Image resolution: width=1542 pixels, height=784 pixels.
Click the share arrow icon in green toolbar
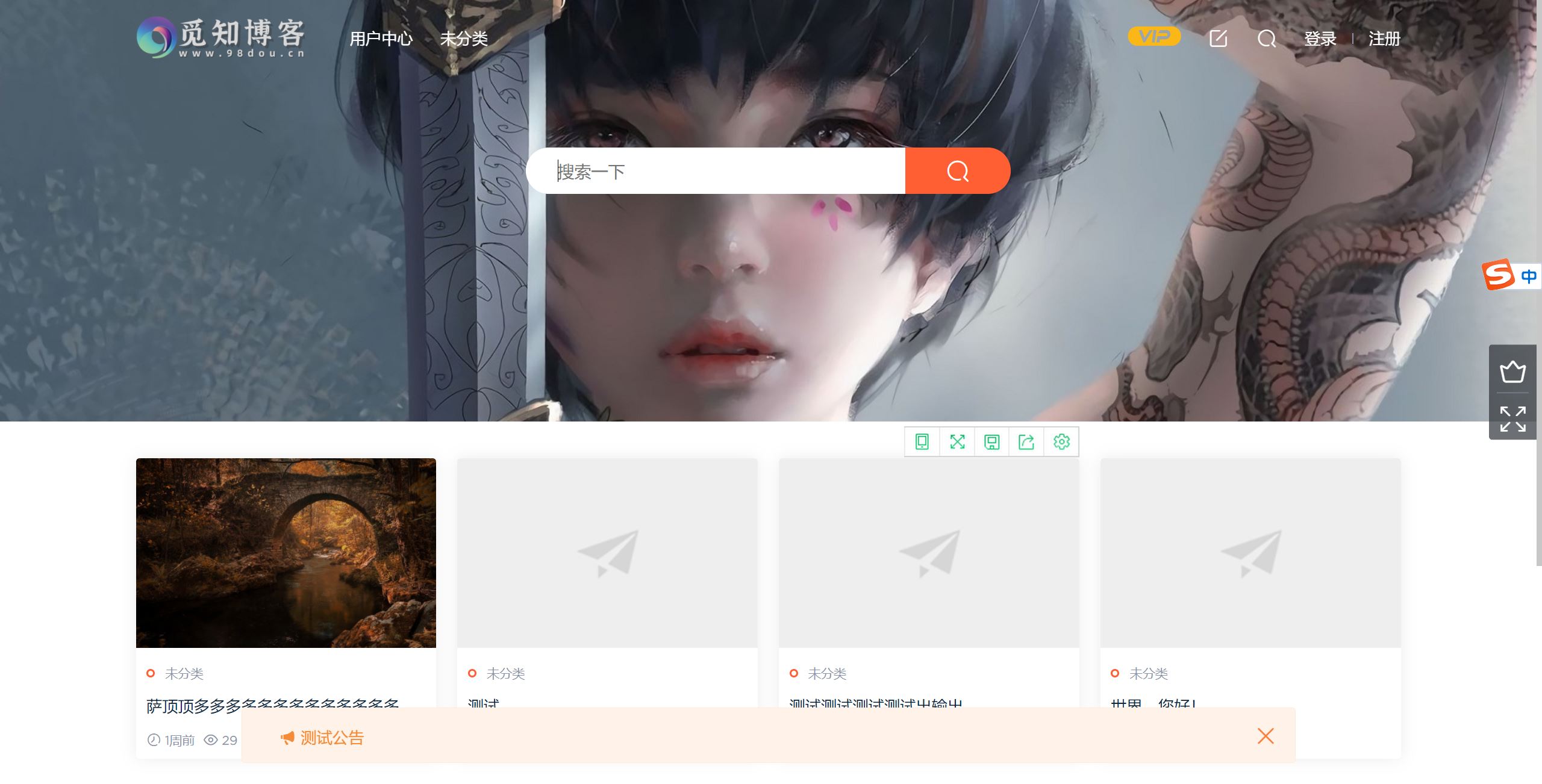[1026, 442]
